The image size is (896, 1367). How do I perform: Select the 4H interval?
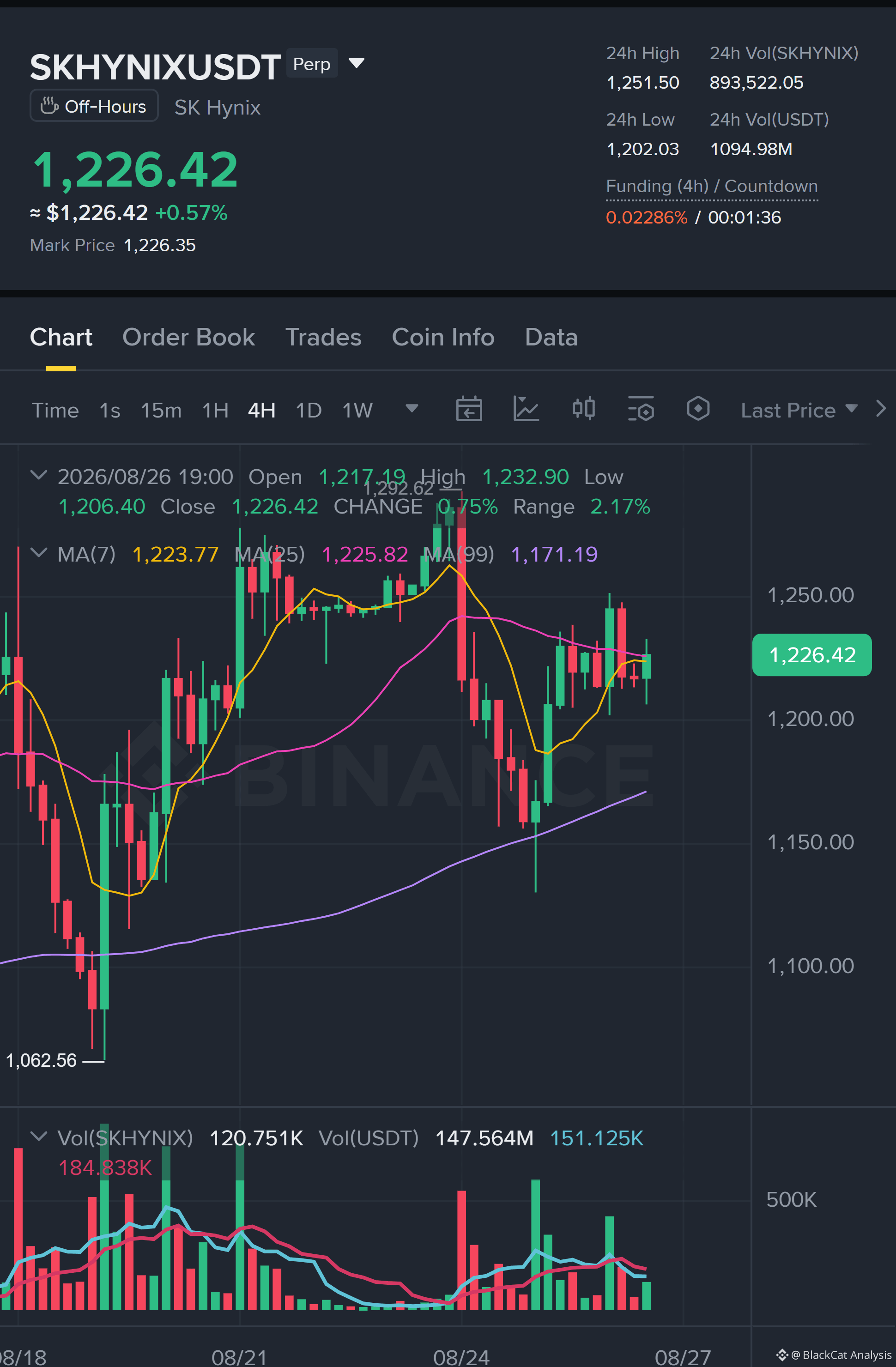click(261, 410)
